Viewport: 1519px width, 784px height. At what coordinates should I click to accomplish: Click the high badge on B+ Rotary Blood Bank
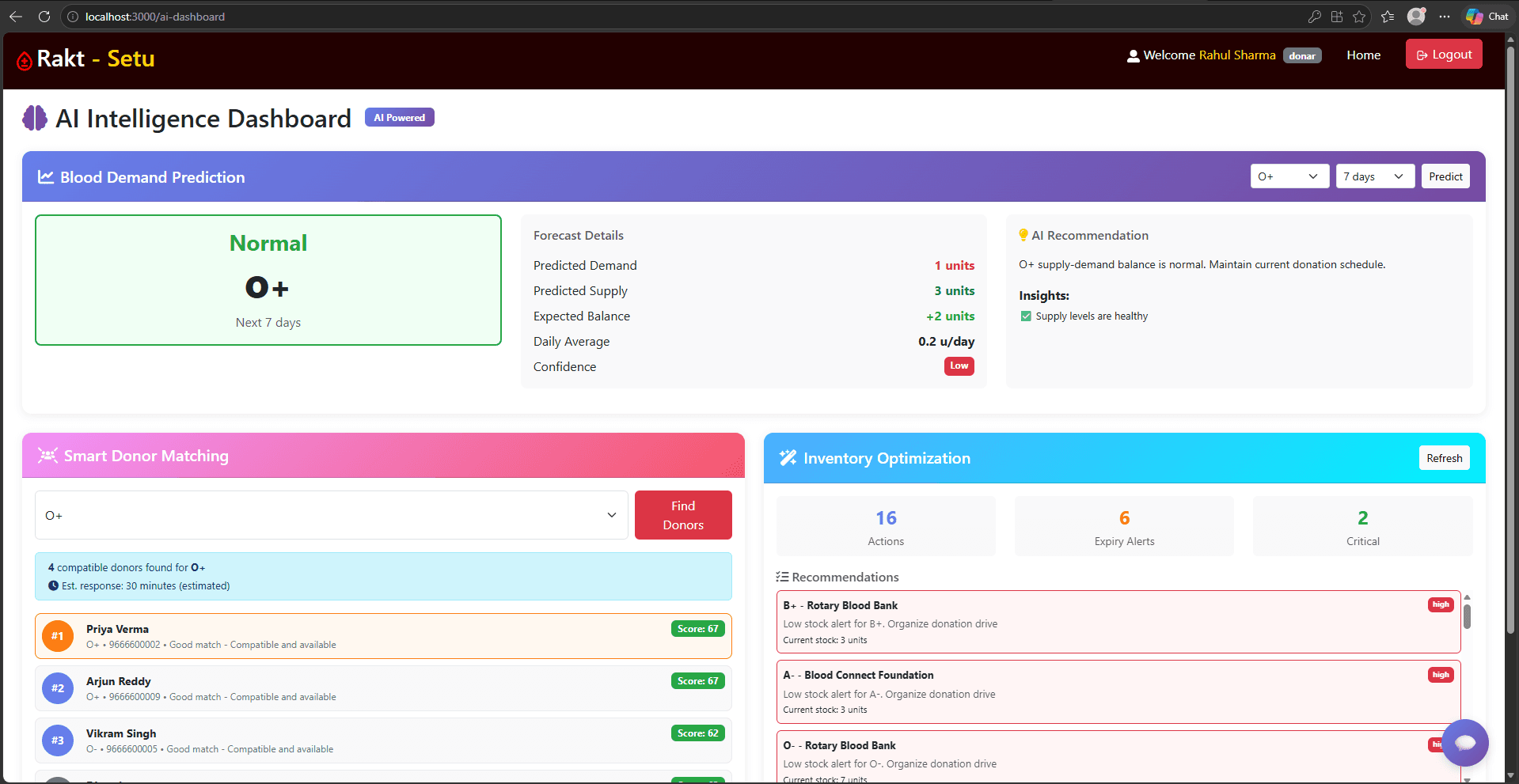pyautogui.click(x=1441, y=604)
